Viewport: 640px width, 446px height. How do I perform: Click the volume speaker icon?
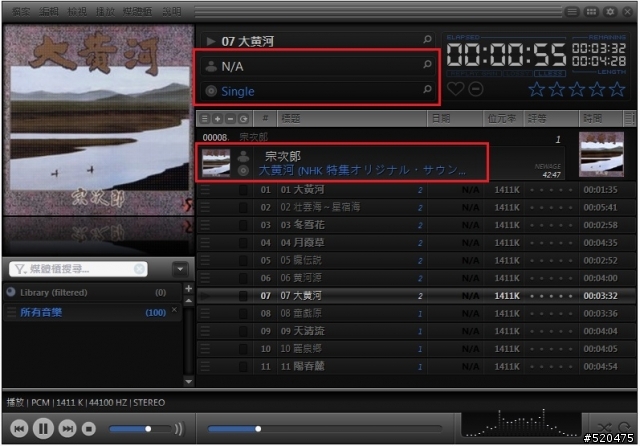(x=179, y=428)
